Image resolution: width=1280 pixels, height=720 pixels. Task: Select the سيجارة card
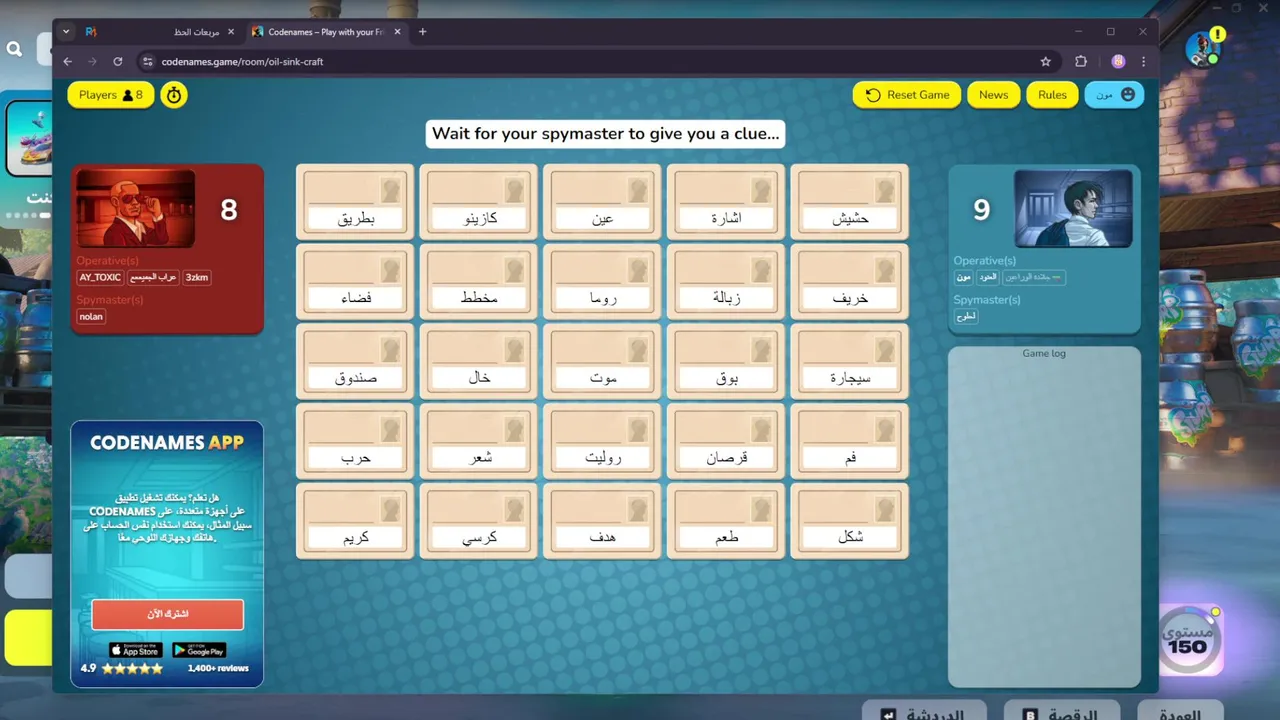click(x=849, y=361)
